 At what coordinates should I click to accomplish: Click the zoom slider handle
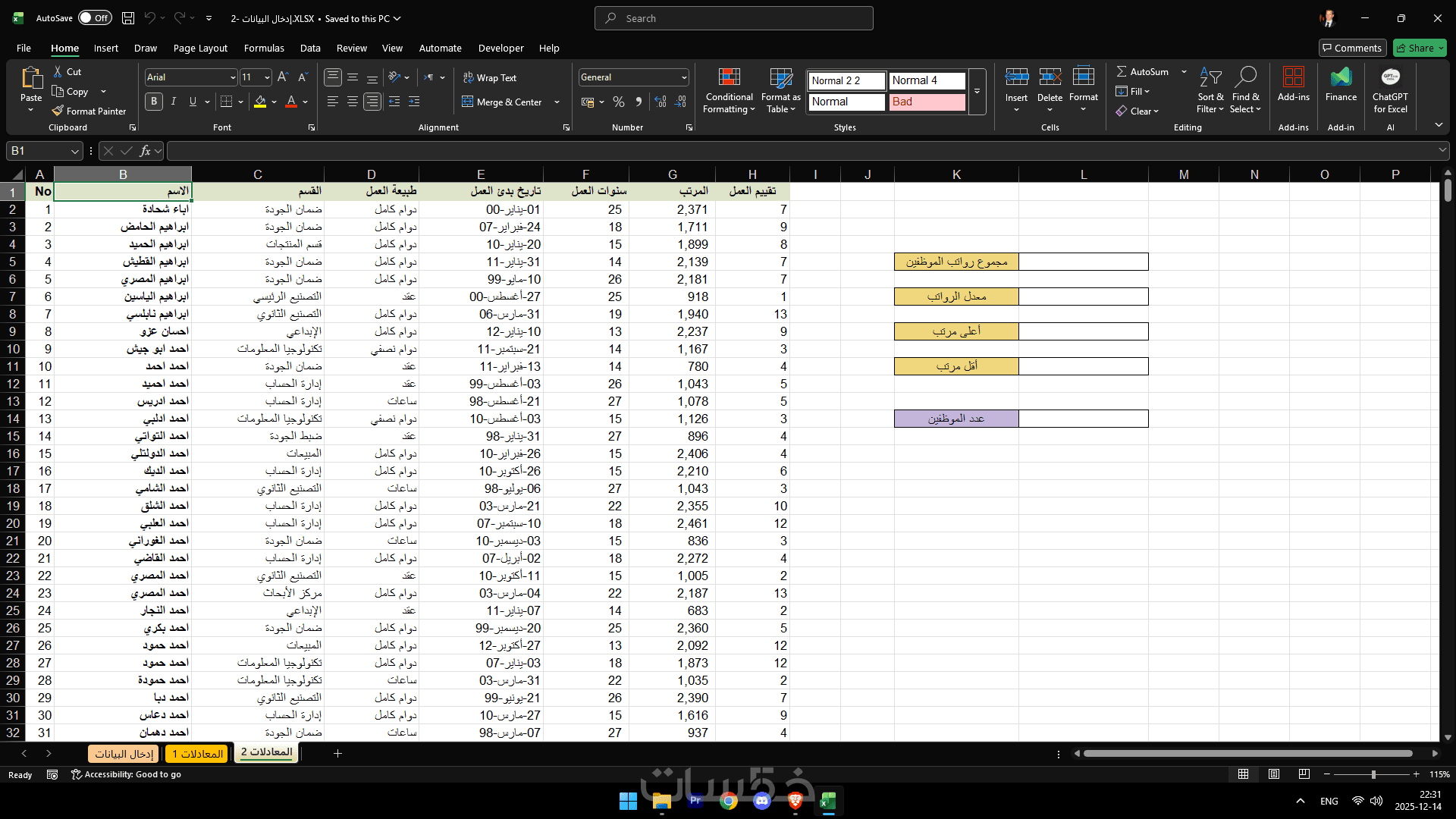(x=1373, y=774)
